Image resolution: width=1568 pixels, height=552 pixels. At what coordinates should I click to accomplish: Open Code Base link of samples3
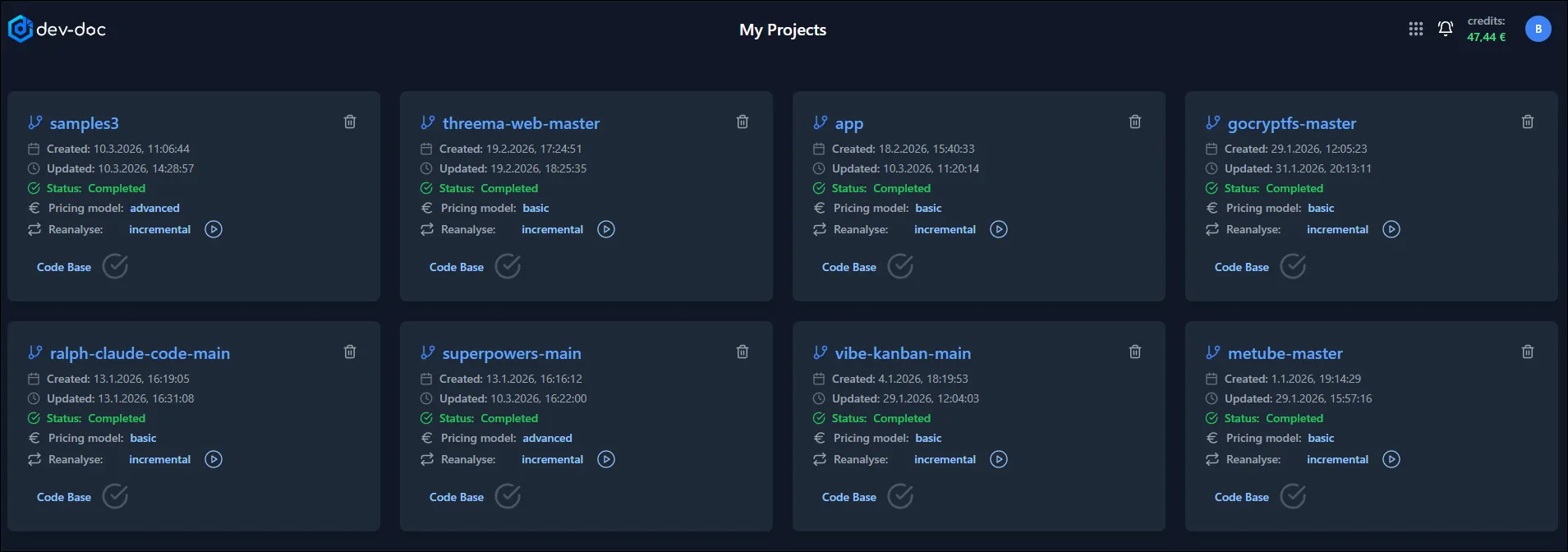[x=64, y=267]
